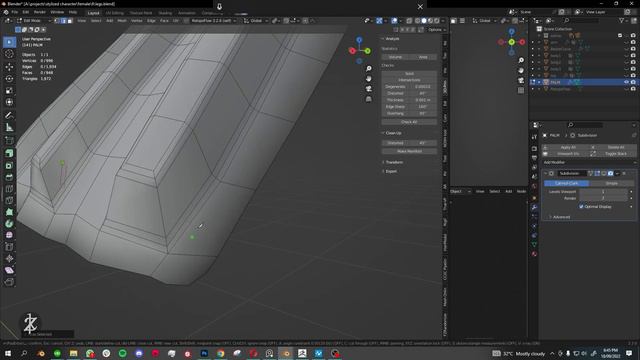Open the outliner filter funnel
Image resolution: width=640 pixels, height=360 pixels.
pos(621,20)
